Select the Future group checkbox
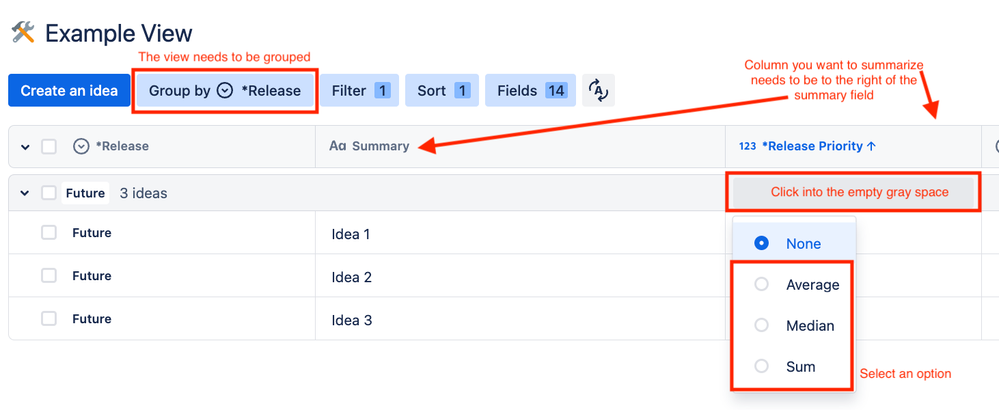The width and height of the screenshot is (999, 410). pyautogui.click(x=49, y=193)
